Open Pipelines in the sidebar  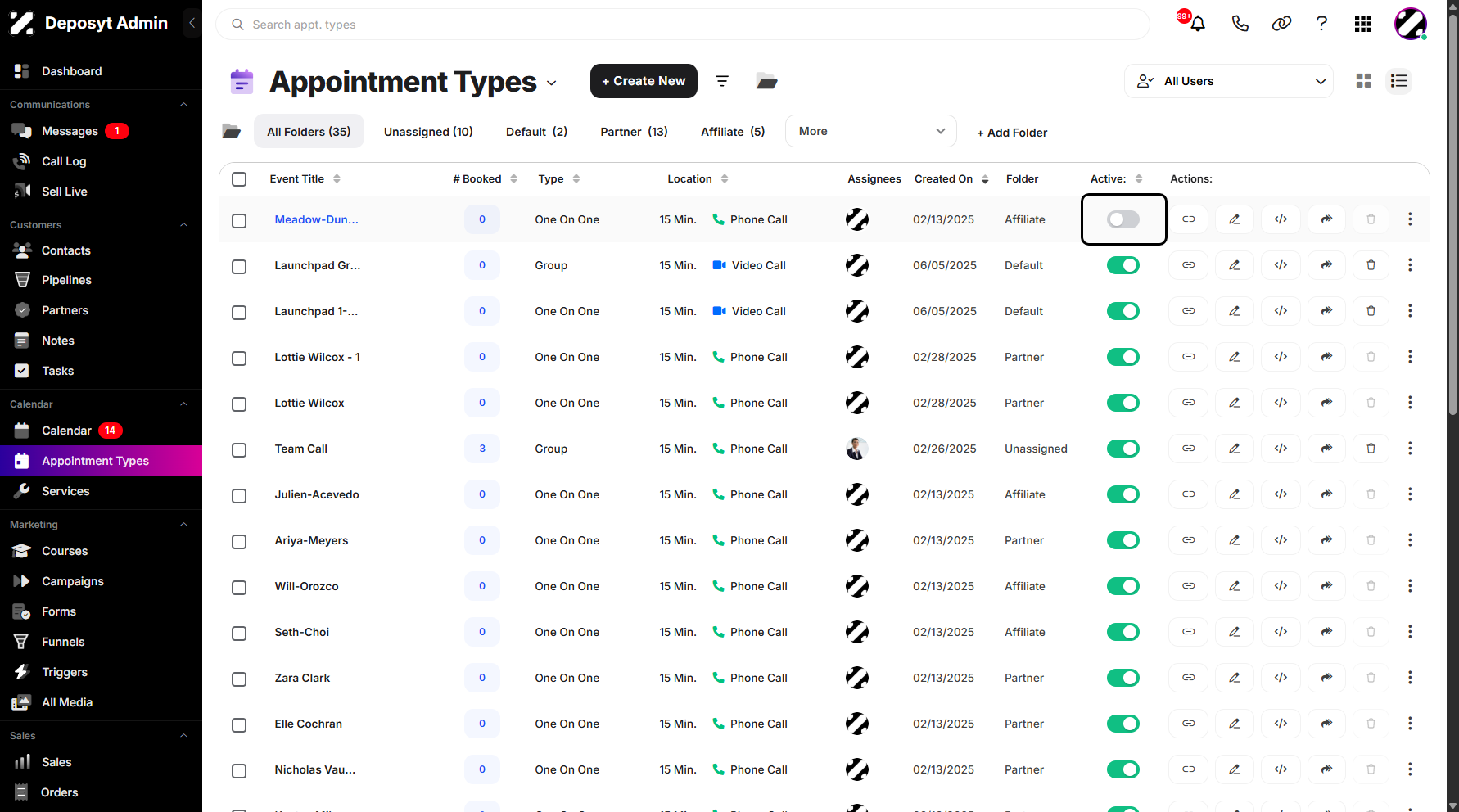click(x=66, y=280)
